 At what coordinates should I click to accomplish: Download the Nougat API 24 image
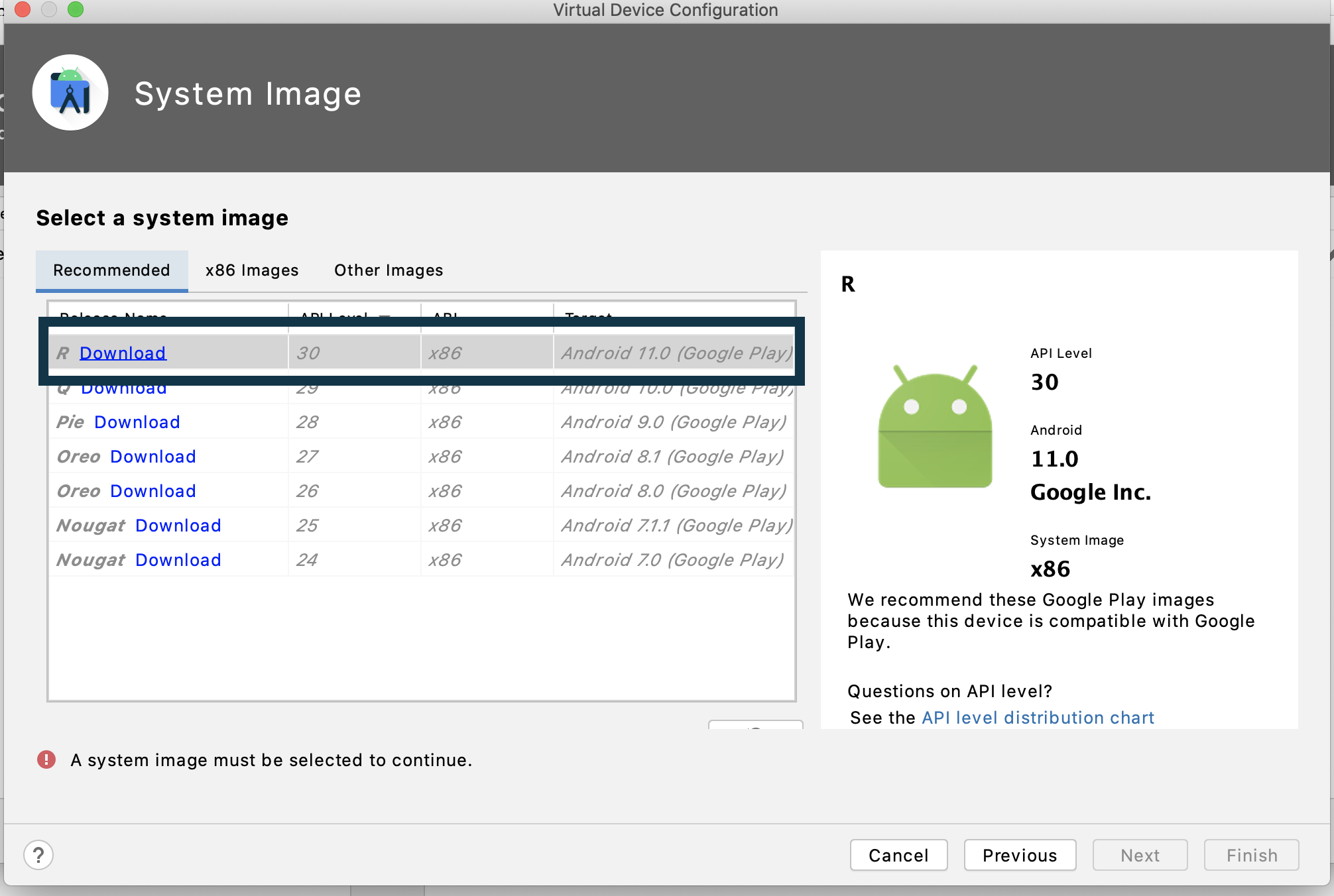pos(178,560)
